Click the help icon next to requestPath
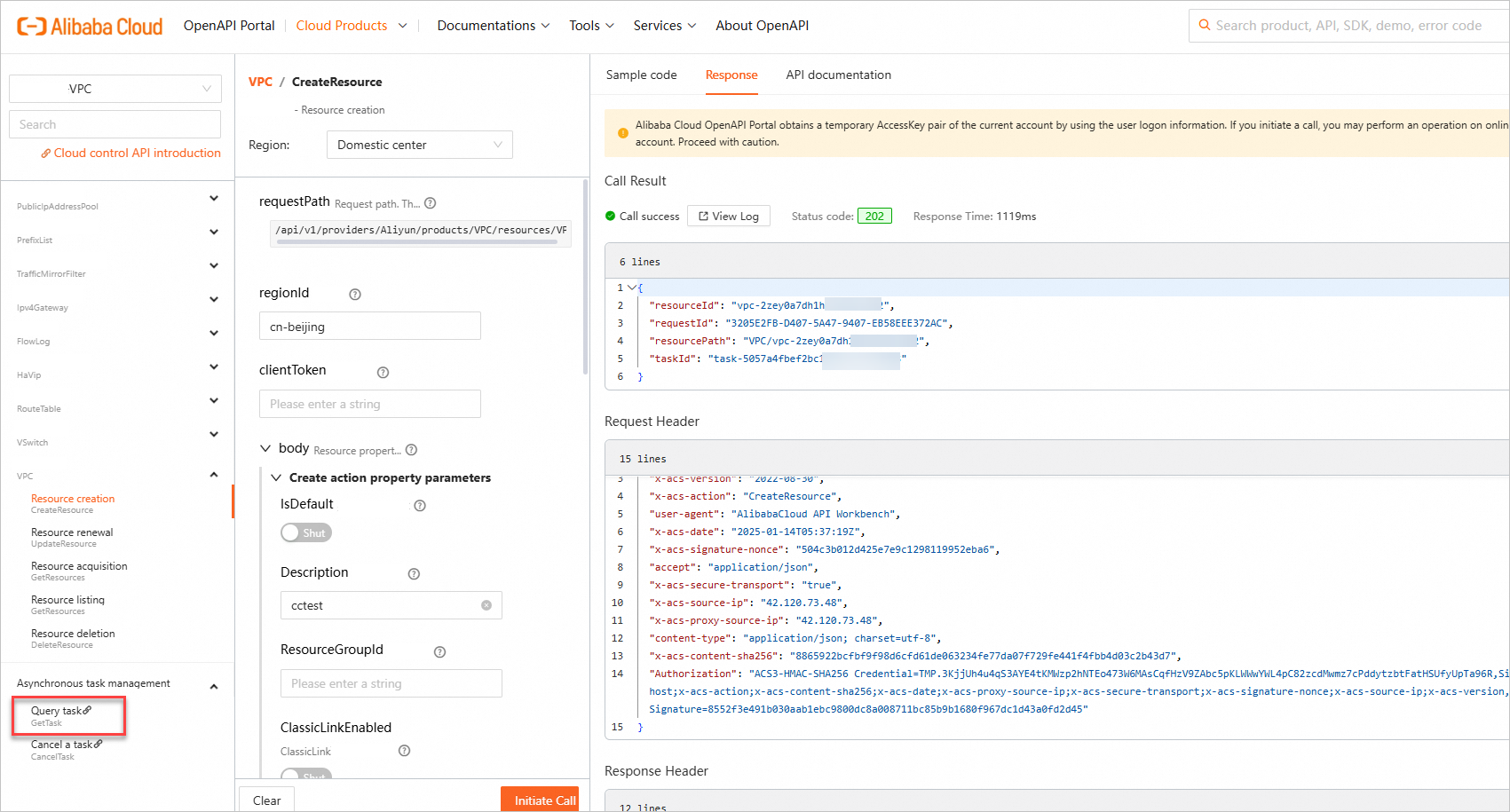Screen dimensions: 1510x812 [x=431, y=203]
